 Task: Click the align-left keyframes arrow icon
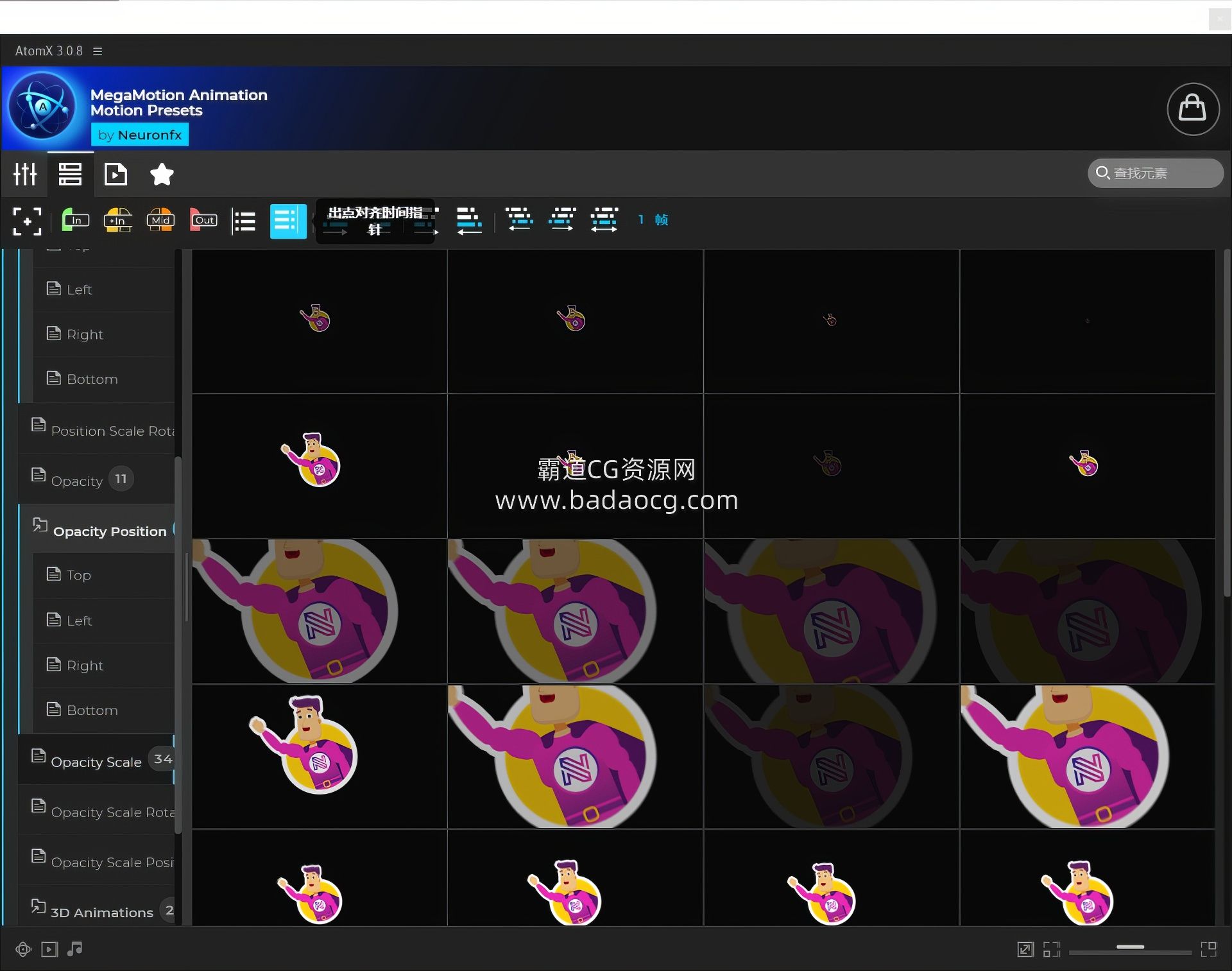pyautogui.click(x=469, y=221)
